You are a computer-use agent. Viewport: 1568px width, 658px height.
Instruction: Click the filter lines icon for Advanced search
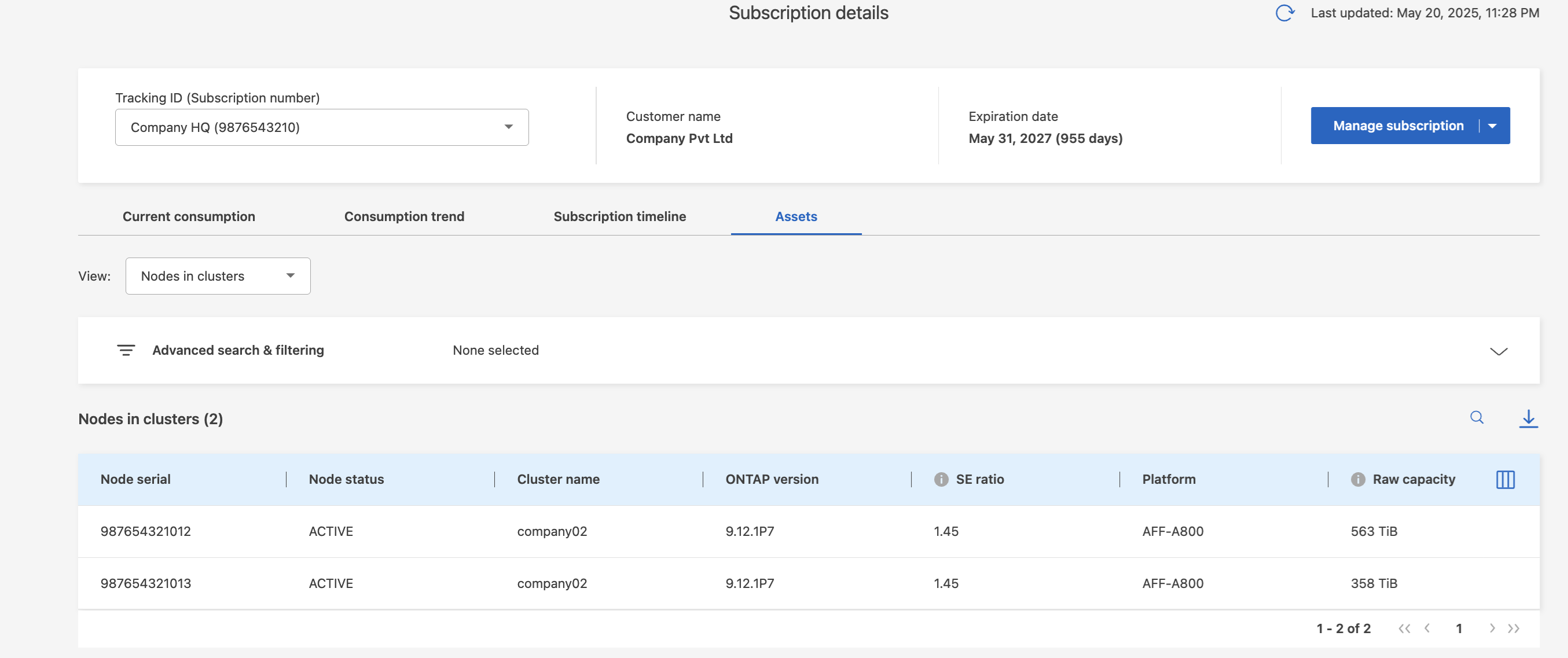tap(126, 350)
